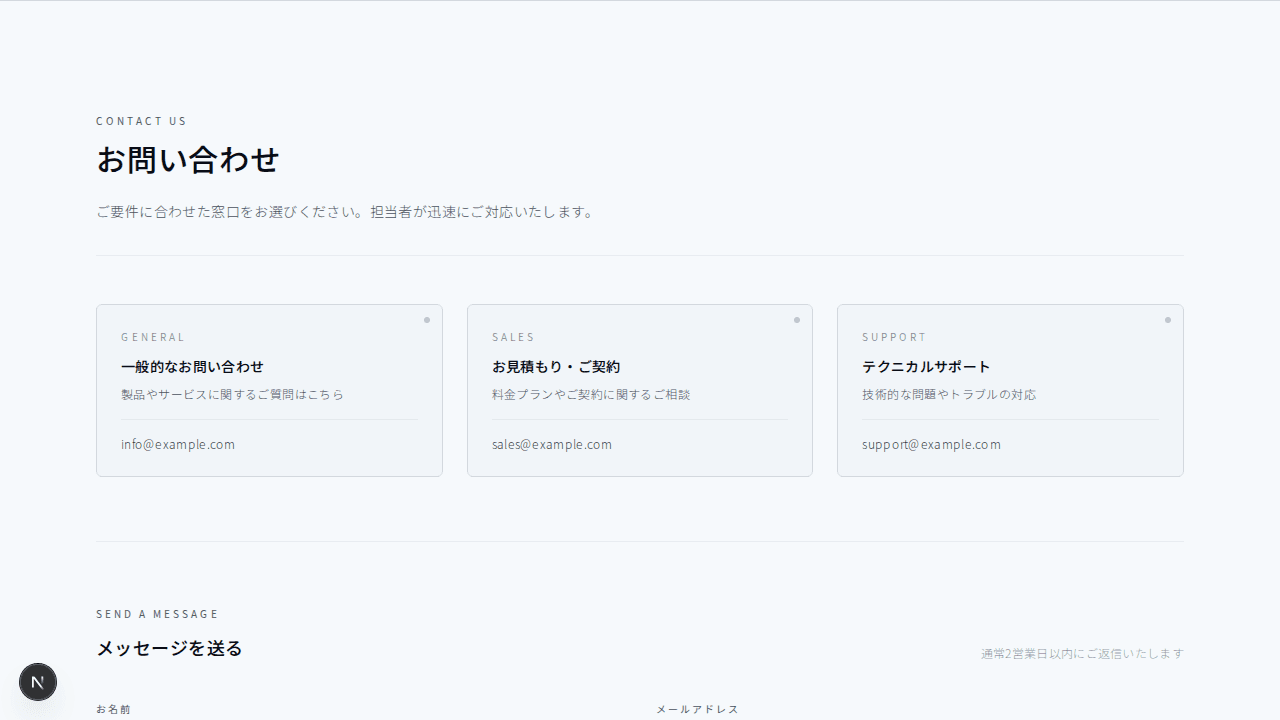
Task: Click the info@example.com email address
Action: tap(178, 445)
